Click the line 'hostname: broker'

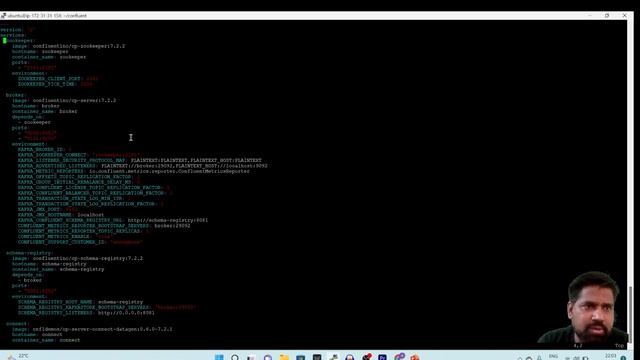36,106
